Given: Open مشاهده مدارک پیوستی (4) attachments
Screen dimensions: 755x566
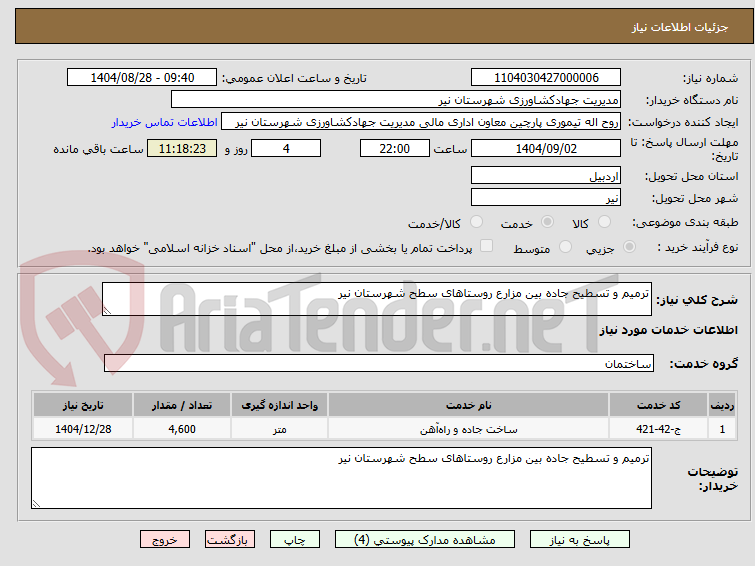Looking at the screenshot, I should click(x=424, y=540).
